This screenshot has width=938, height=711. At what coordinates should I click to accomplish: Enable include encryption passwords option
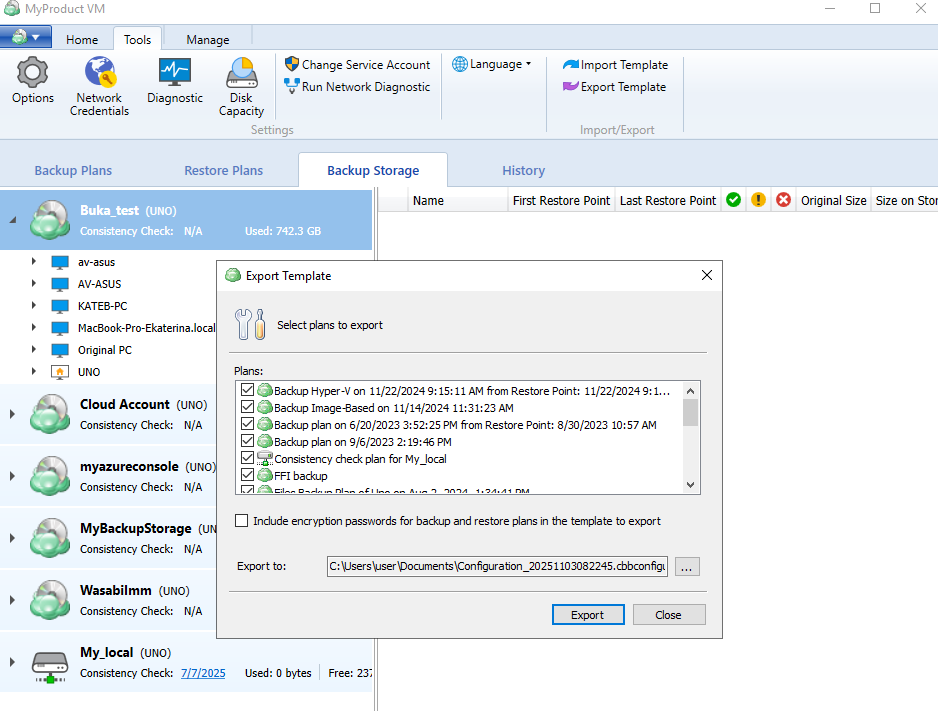tap(242, 521)
